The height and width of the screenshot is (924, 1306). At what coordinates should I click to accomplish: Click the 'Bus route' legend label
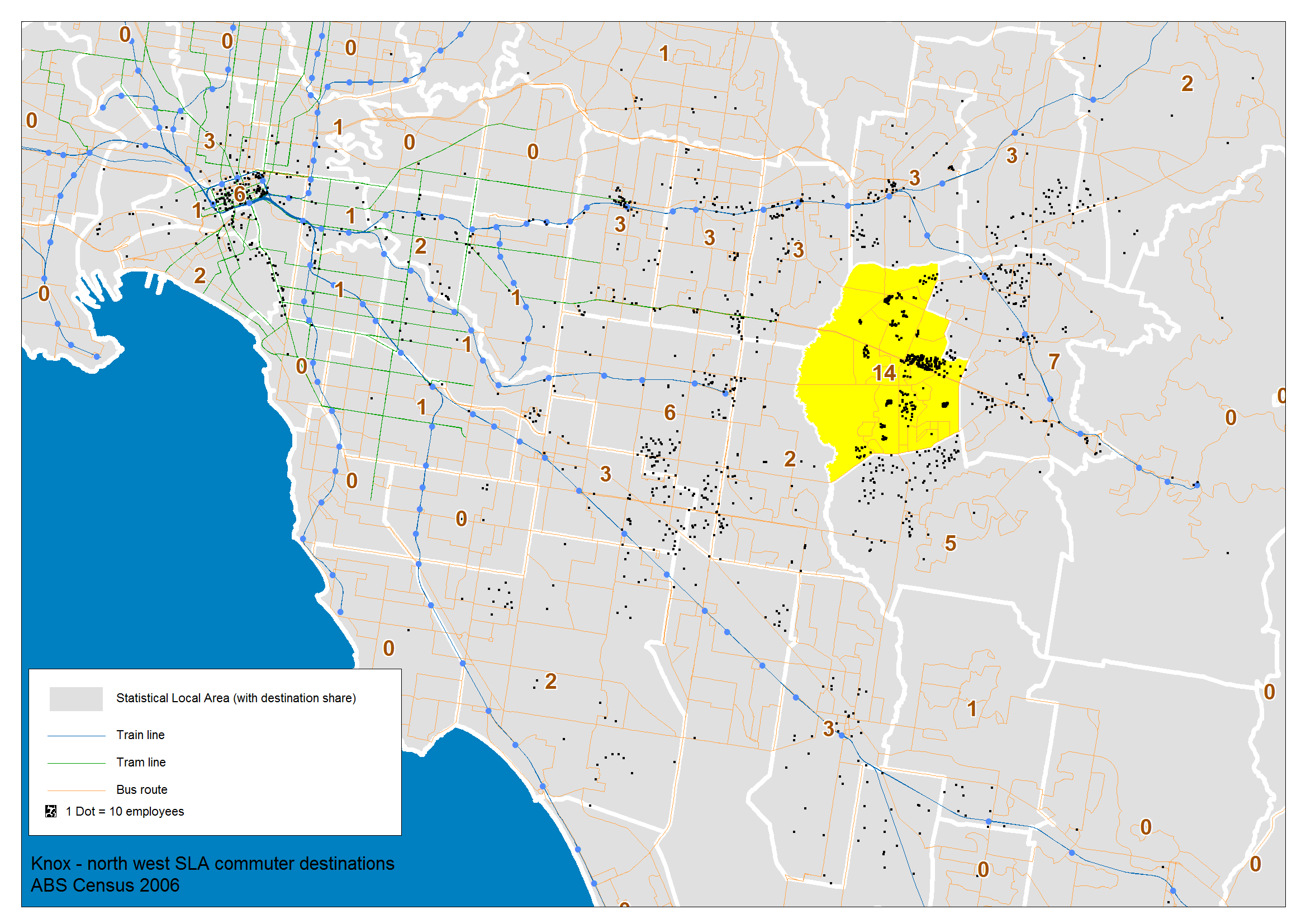click(x=142, y=790)
